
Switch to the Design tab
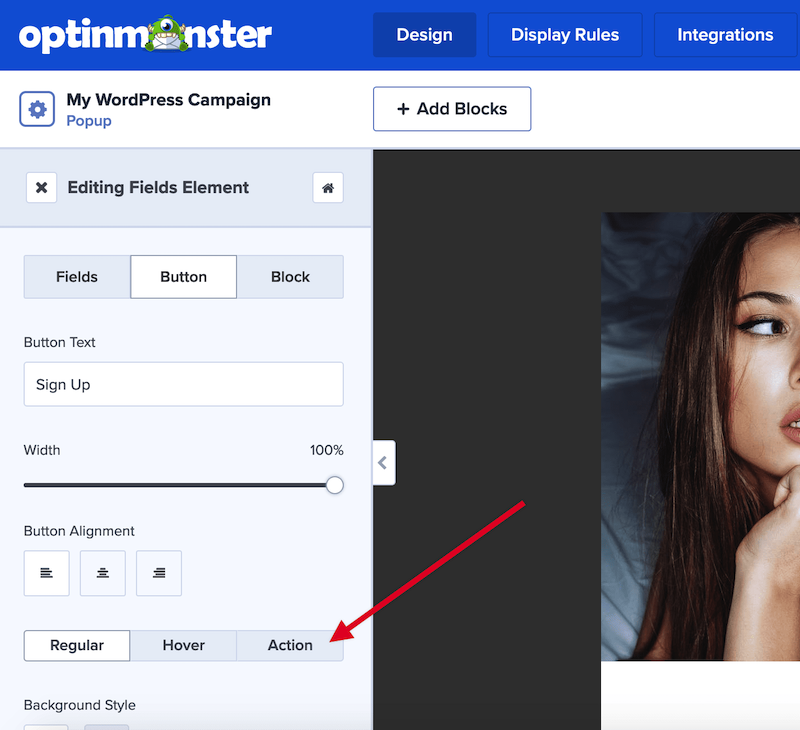(424, 35)
